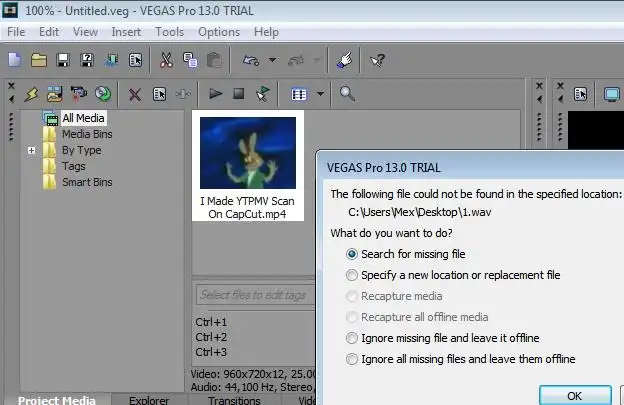Open the Views dropdown arrow
The width and height of the screenshot is (624, 405).
(x=320, y=94)
